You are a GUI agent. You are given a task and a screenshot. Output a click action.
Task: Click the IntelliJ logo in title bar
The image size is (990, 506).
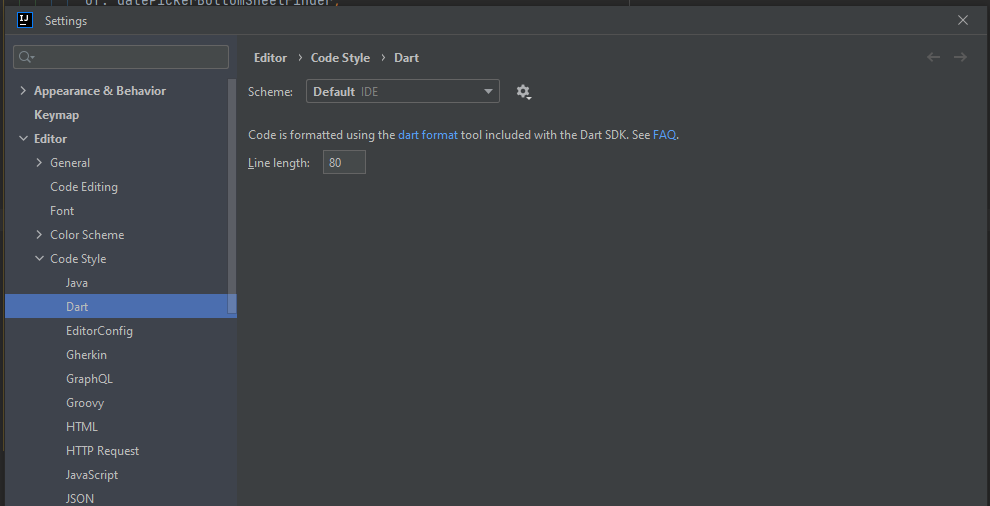coord(25,20)
